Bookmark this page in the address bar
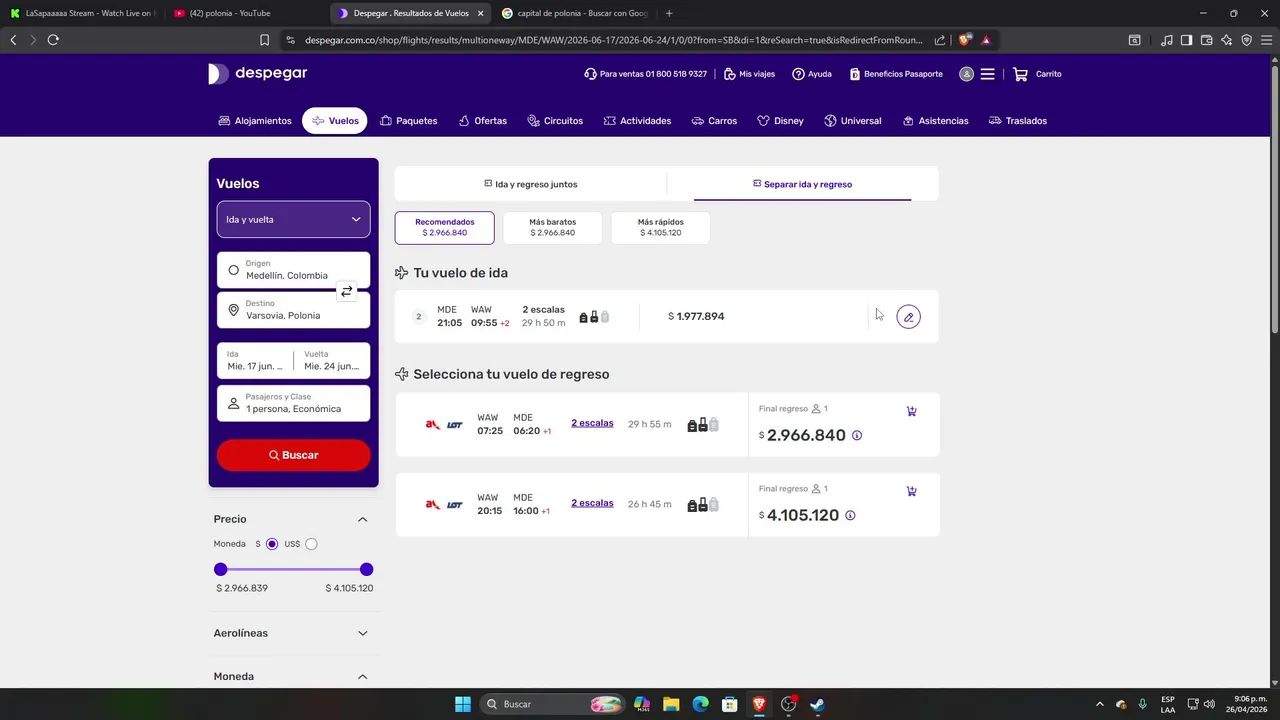Screen dimensions: 1280x720 pyautogui.click(x=264, y=40)
